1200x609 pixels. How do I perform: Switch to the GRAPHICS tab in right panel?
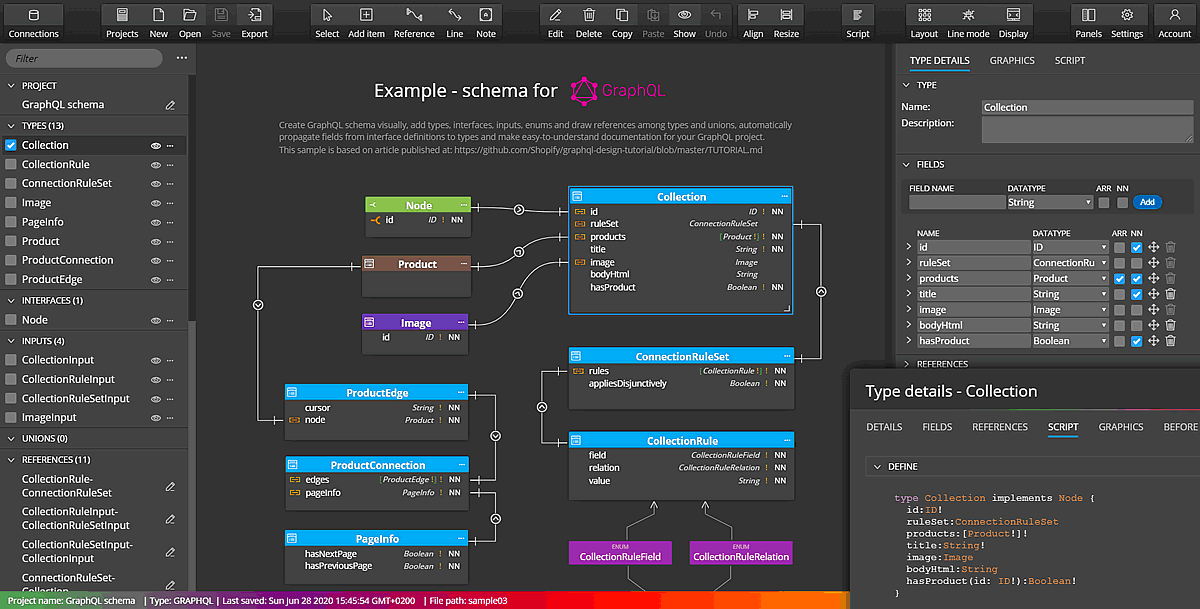tap(1012, 61)
